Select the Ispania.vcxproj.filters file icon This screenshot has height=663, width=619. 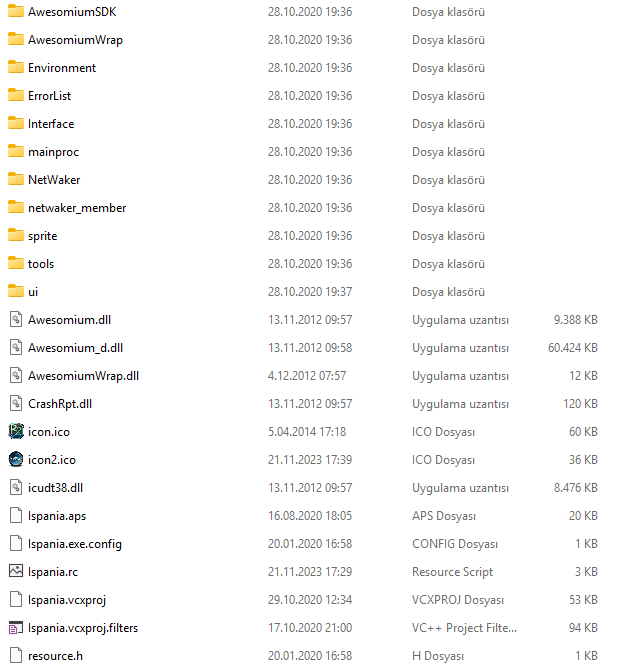point(16,627)
